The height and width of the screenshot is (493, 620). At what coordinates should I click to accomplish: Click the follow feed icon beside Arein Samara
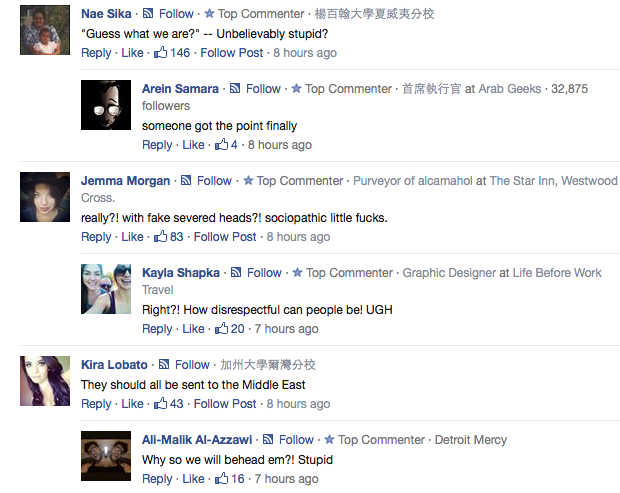(x=235, y=89)
